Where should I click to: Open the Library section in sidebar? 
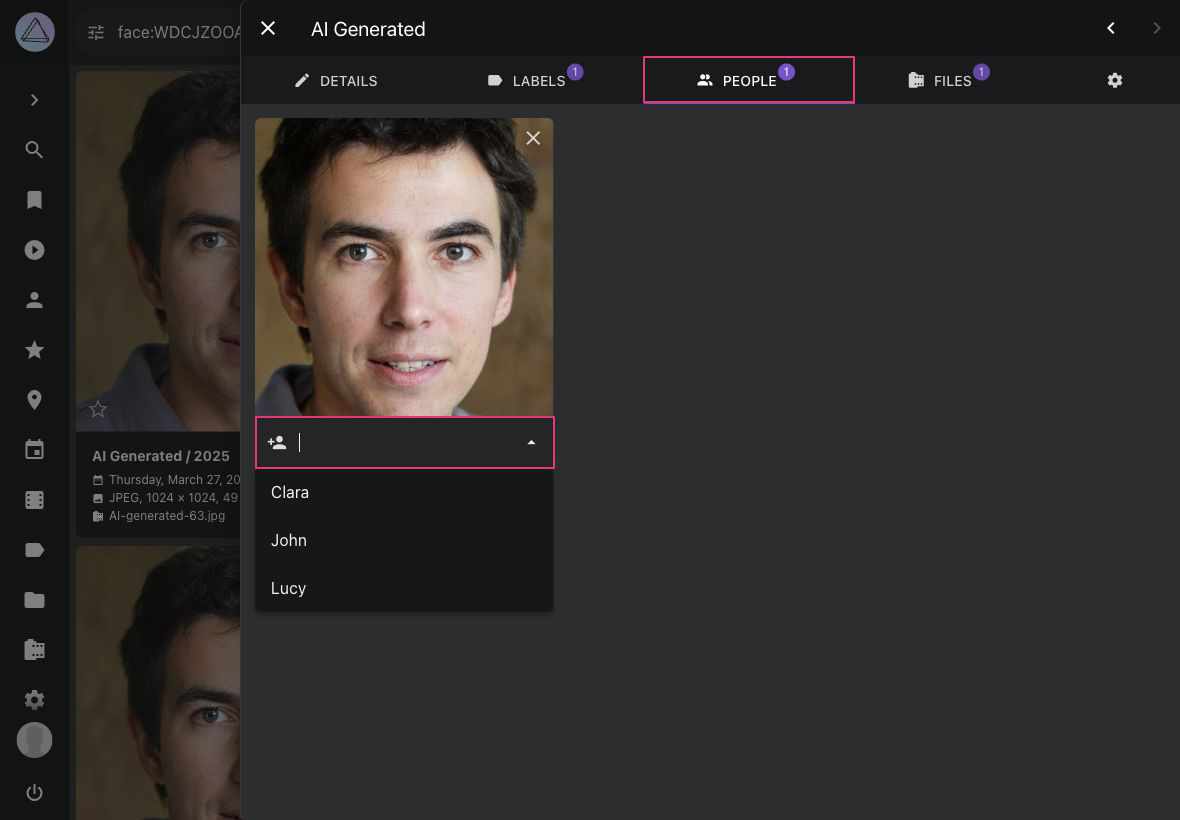tap(34, 649)
